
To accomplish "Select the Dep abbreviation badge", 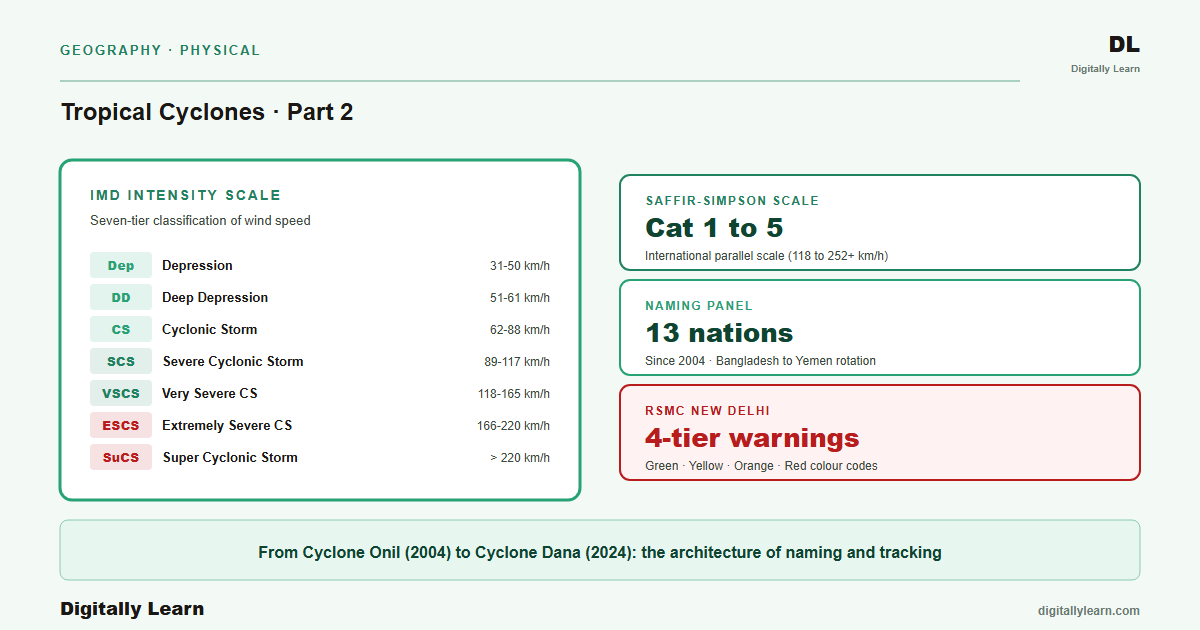I will 121,265.
